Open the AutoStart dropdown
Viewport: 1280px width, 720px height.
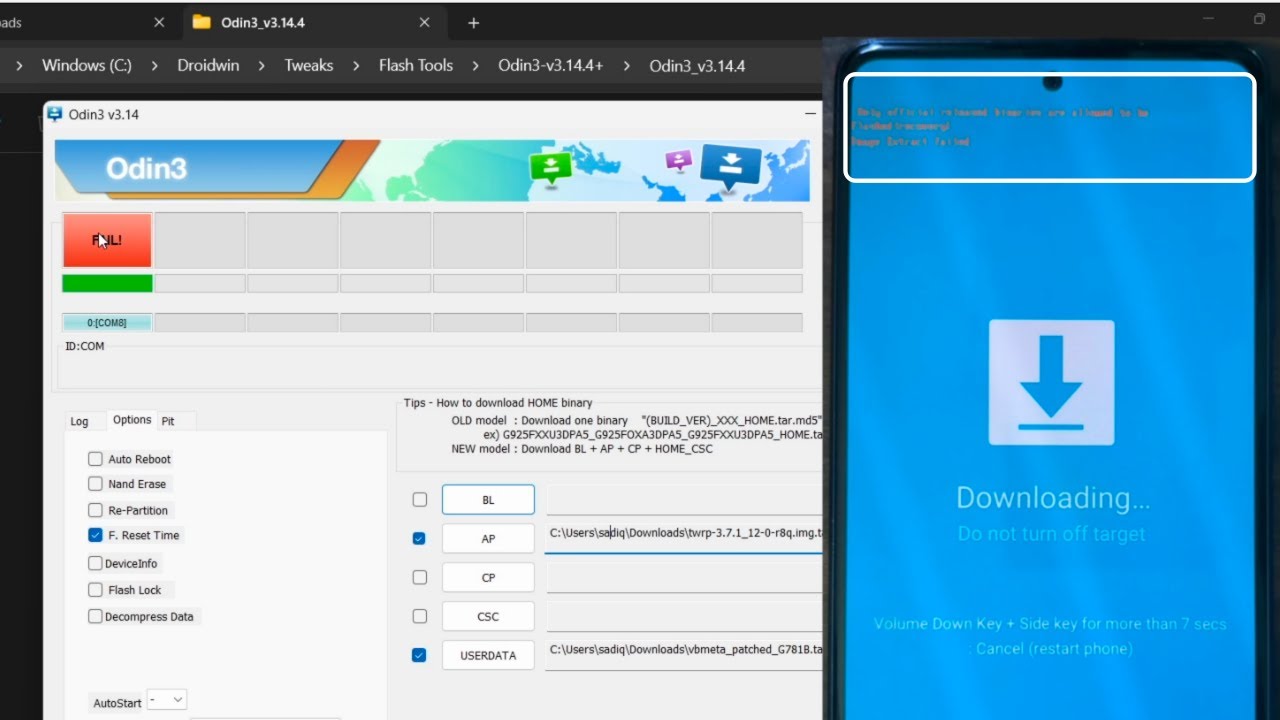[x=166, y=700]
